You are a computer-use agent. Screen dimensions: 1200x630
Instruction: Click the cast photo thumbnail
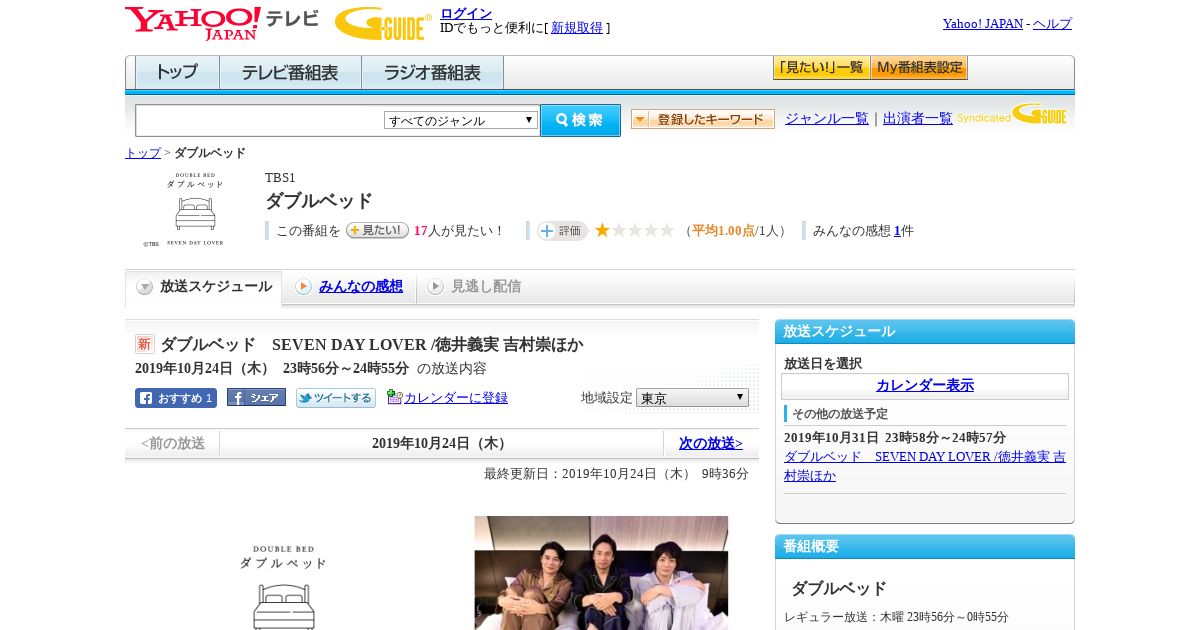click(601, 573)
